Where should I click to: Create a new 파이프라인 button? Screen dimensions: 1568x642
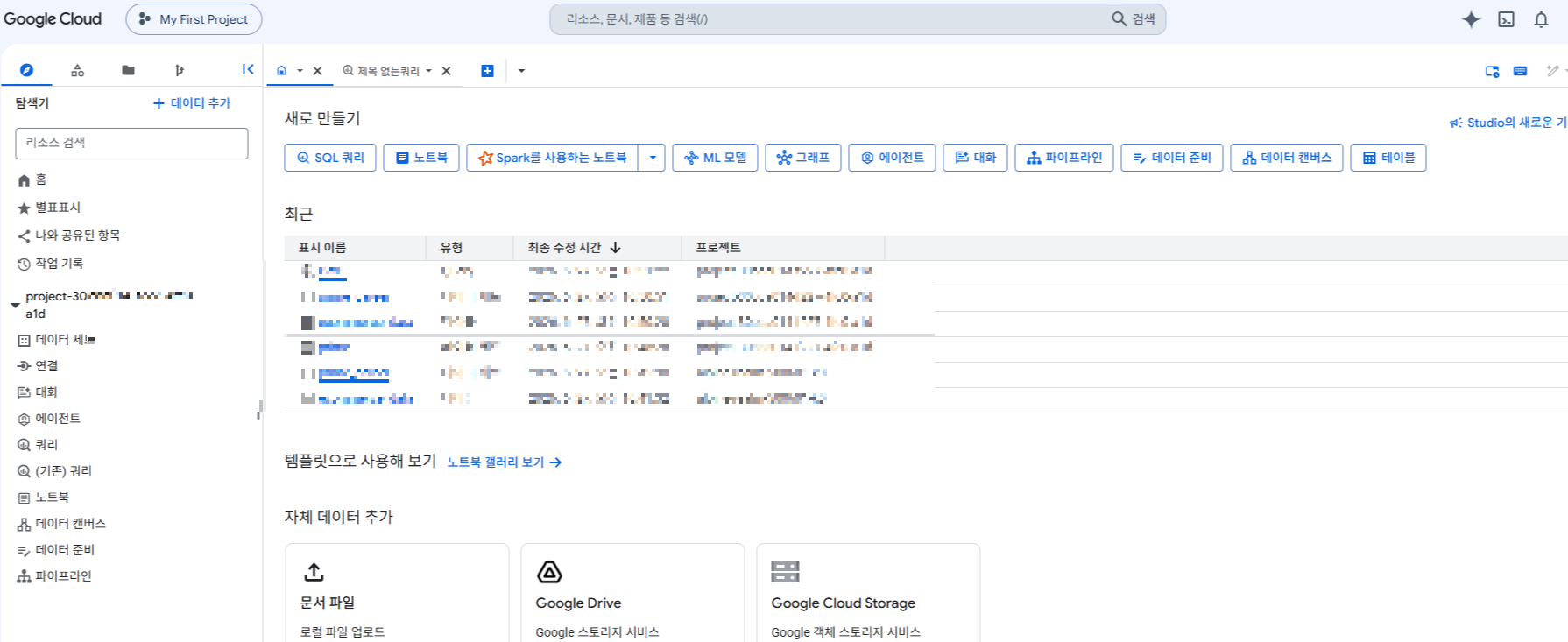pos(1064,158)
